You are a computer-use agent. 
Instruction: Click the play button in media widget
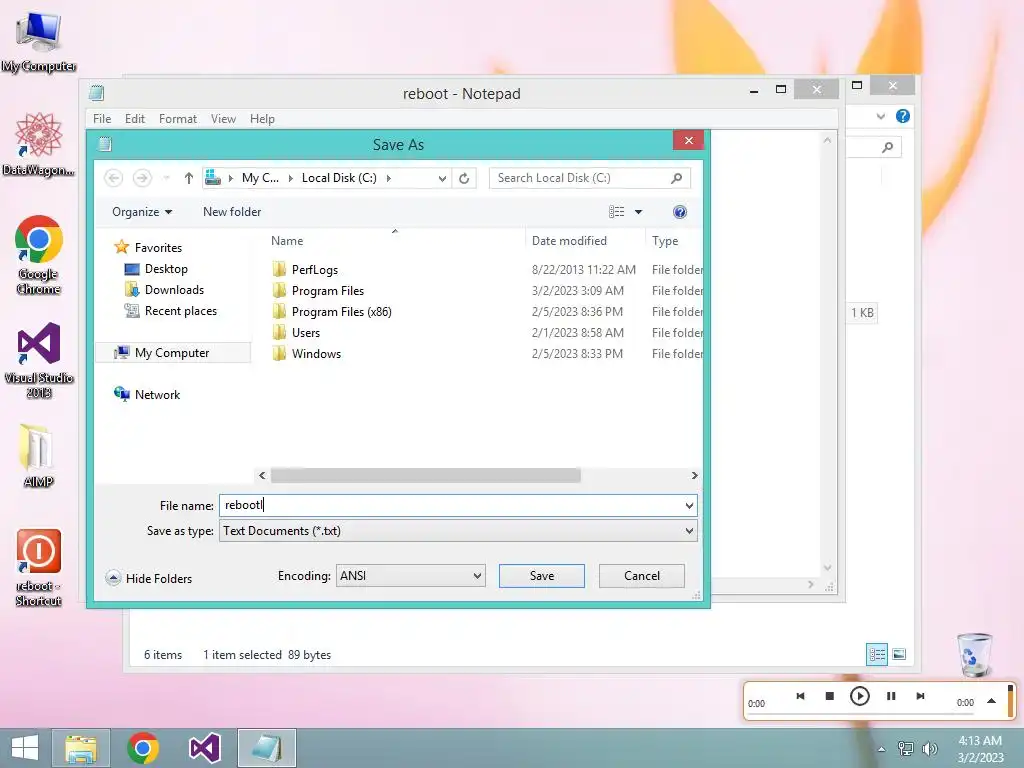click(x=859, y=696)
